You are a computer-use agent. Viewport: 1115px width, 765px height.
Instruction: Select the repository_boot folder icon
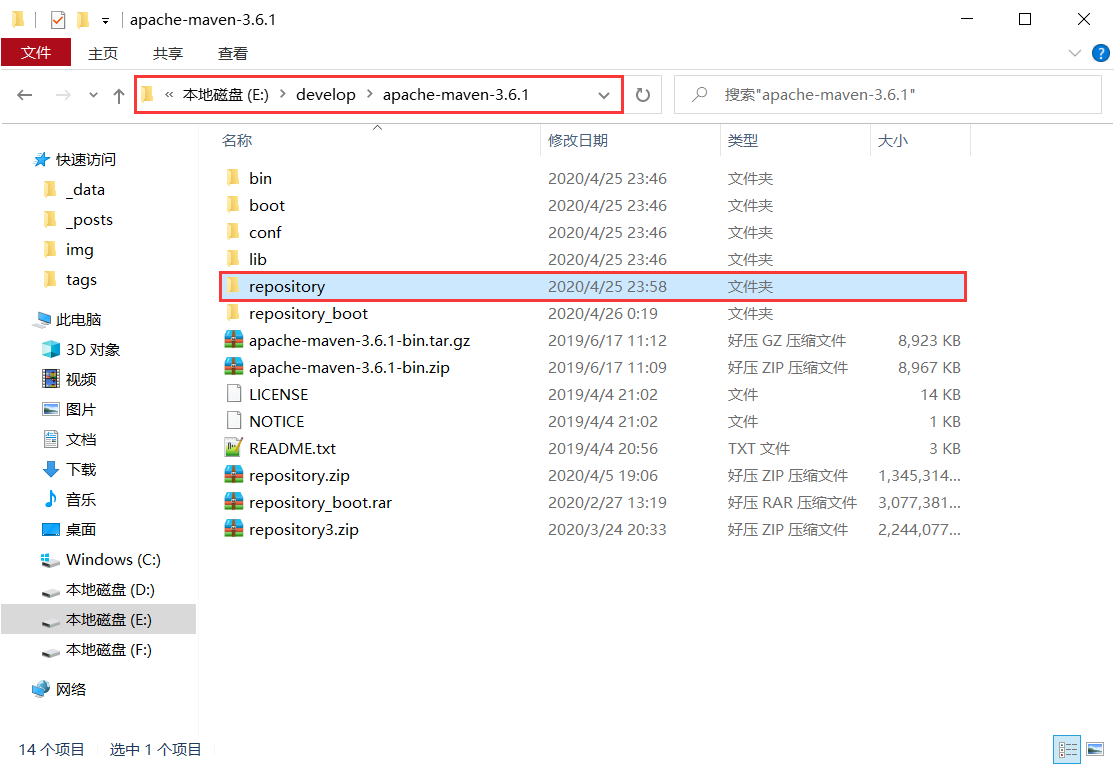(233, 313)
